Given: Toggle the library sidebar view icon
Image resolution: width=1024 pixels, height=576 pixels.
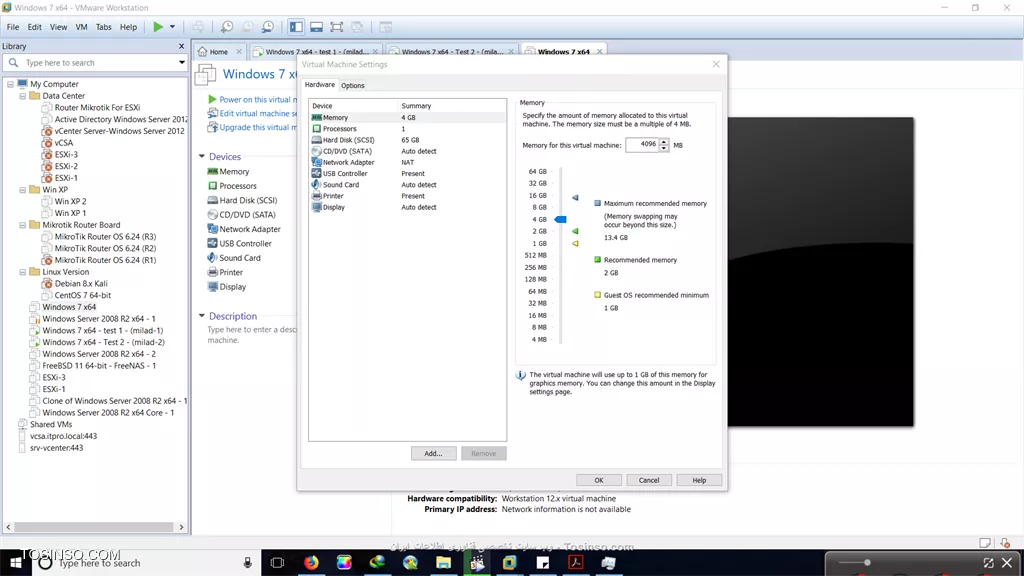Looking at the screenshot, I should (296, 27).
